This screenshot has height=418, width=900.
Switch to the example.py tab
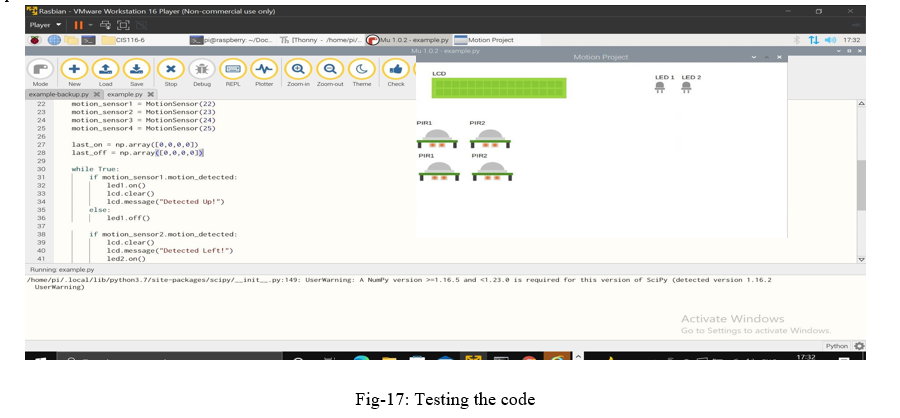pos(124,94)
